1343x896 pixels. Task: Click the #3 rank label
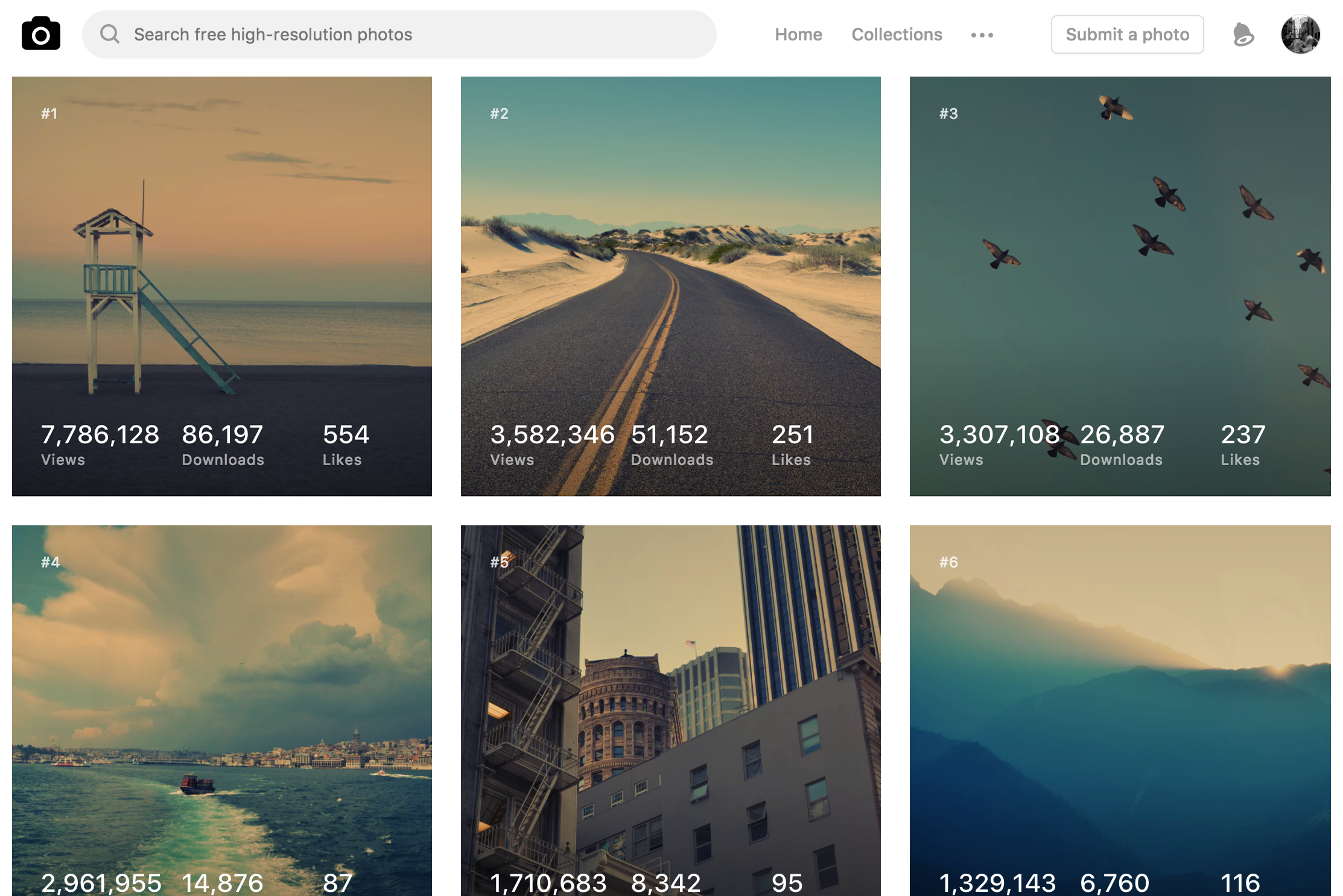(x=948, y=113)
